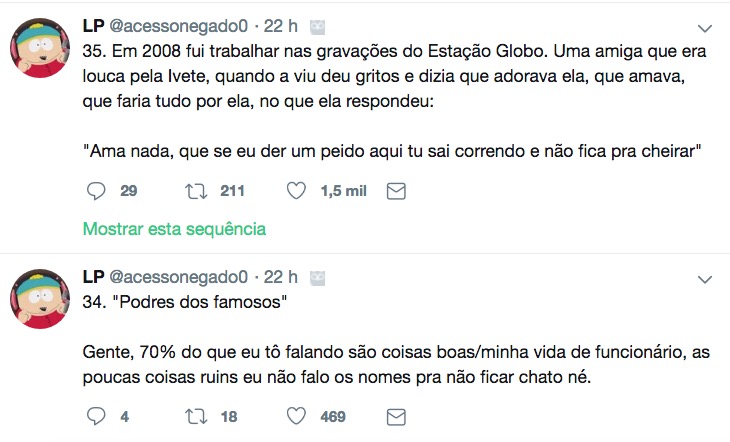This screenshot has height=442, width=730.
Task: Send tweet 35 by direct message
Action: (x=396, y=190)
